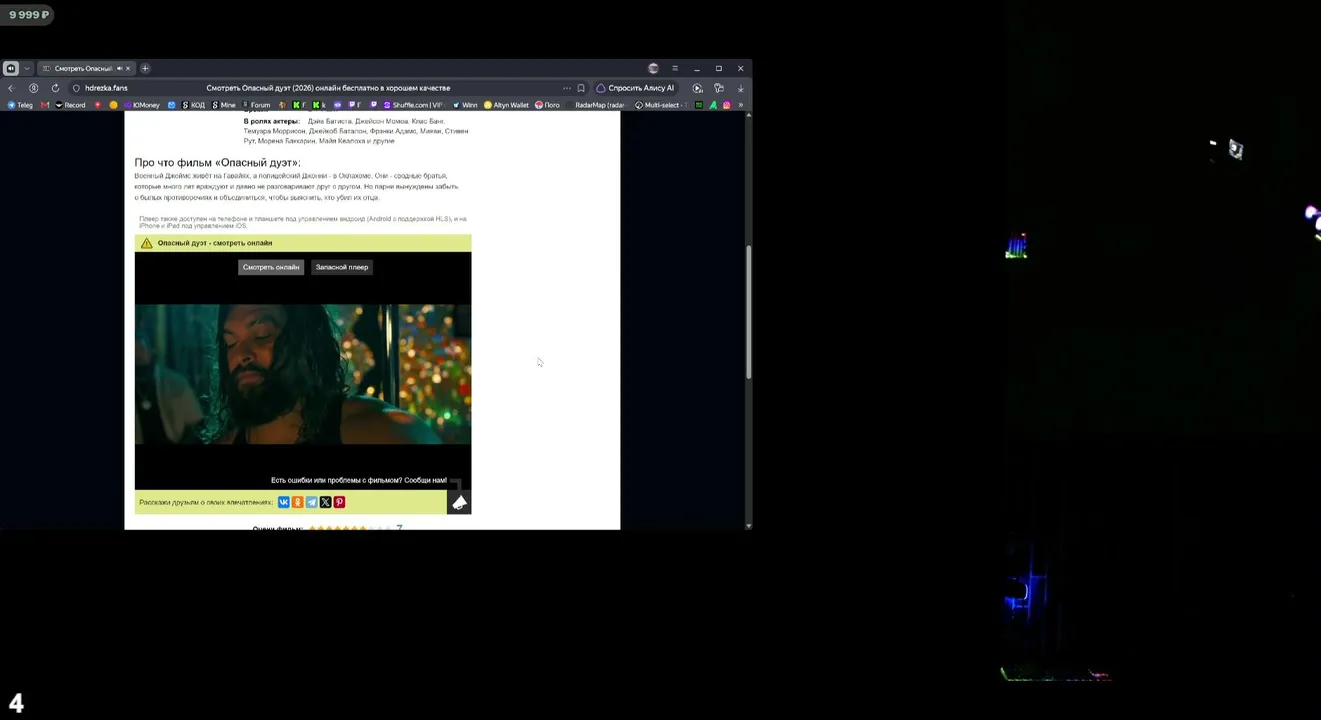Close the 'Смотреть Опасный' tab
This screenshot has height=720, width=1321.
(x=128, y=68)
